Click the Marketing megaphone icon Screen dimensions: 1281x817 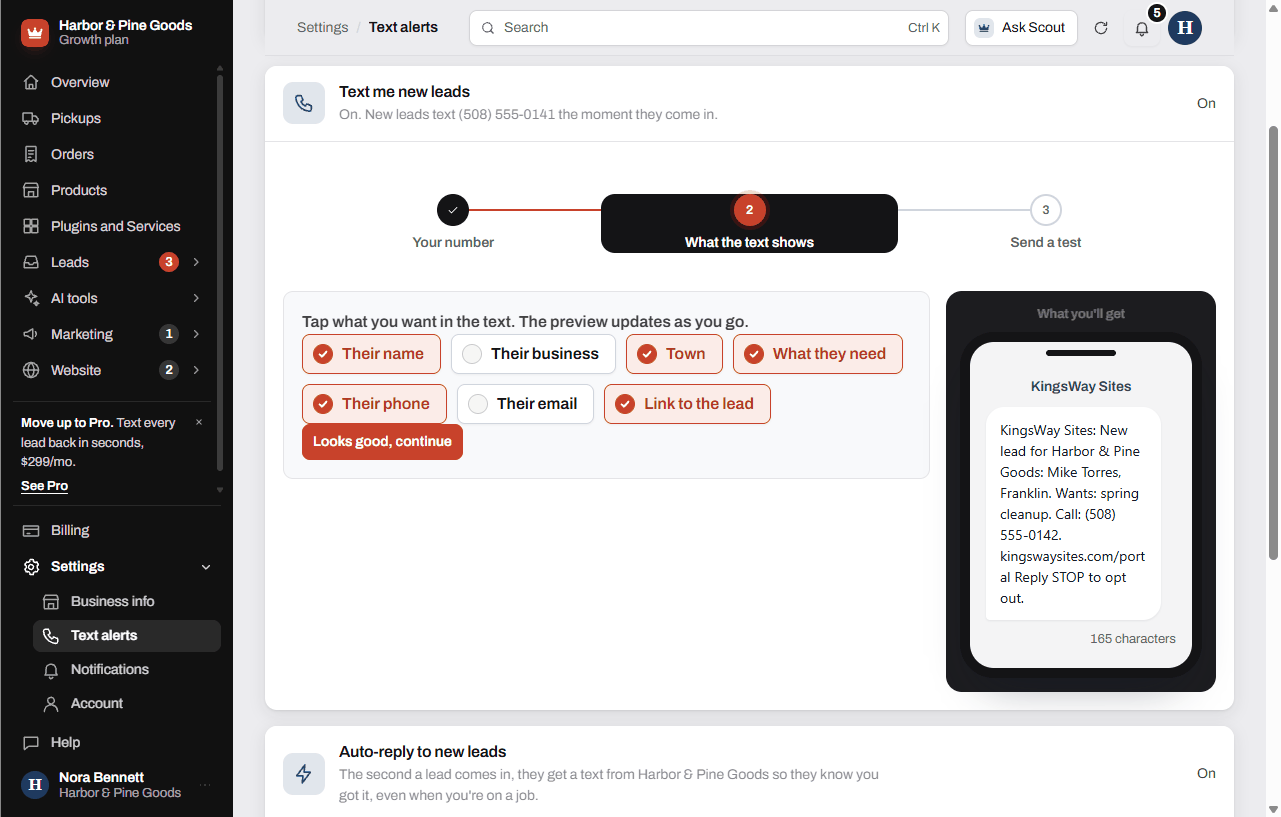click(31, 334)
